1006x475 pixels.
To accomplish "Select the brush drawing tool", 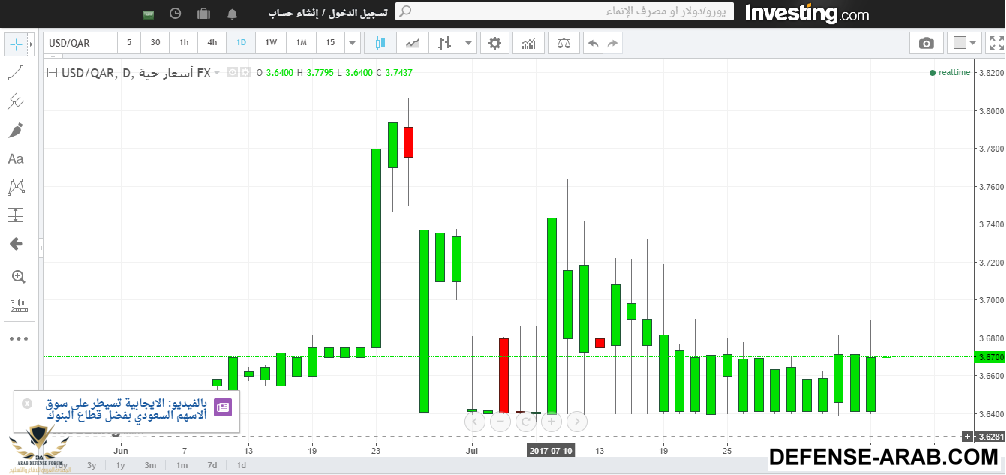I will [x=16, y=131].
